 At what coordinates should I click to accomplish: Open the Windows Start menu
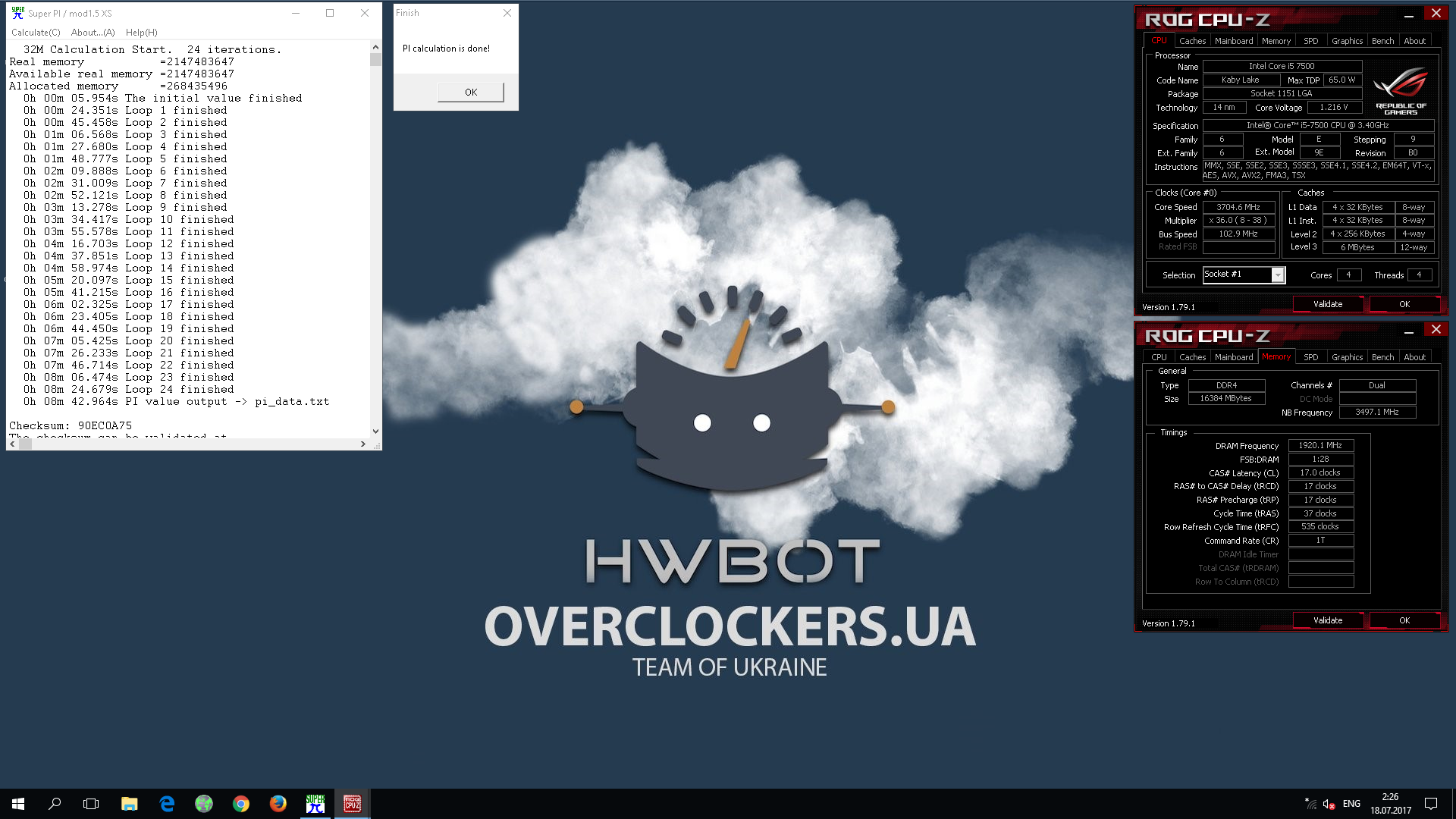(x=18, y=804)
